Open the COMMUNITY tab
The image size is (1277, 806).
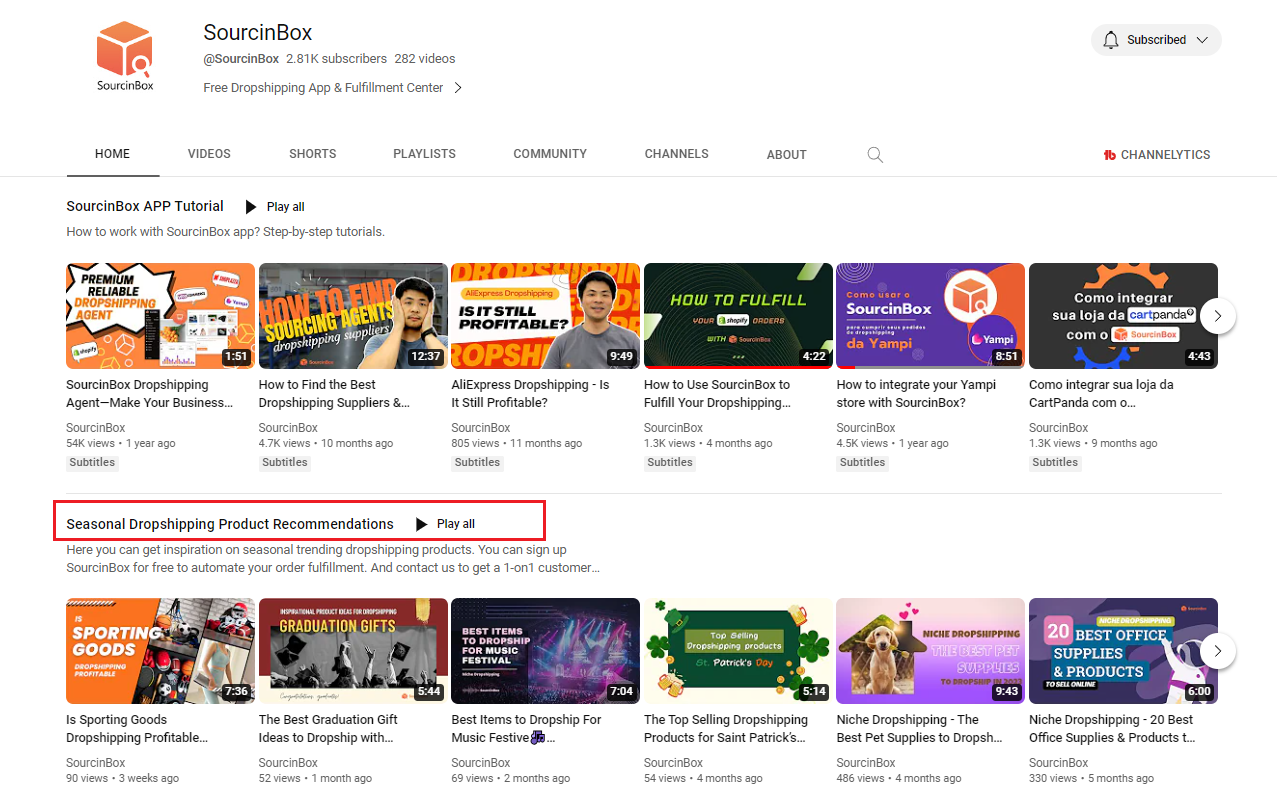point(550,154)
